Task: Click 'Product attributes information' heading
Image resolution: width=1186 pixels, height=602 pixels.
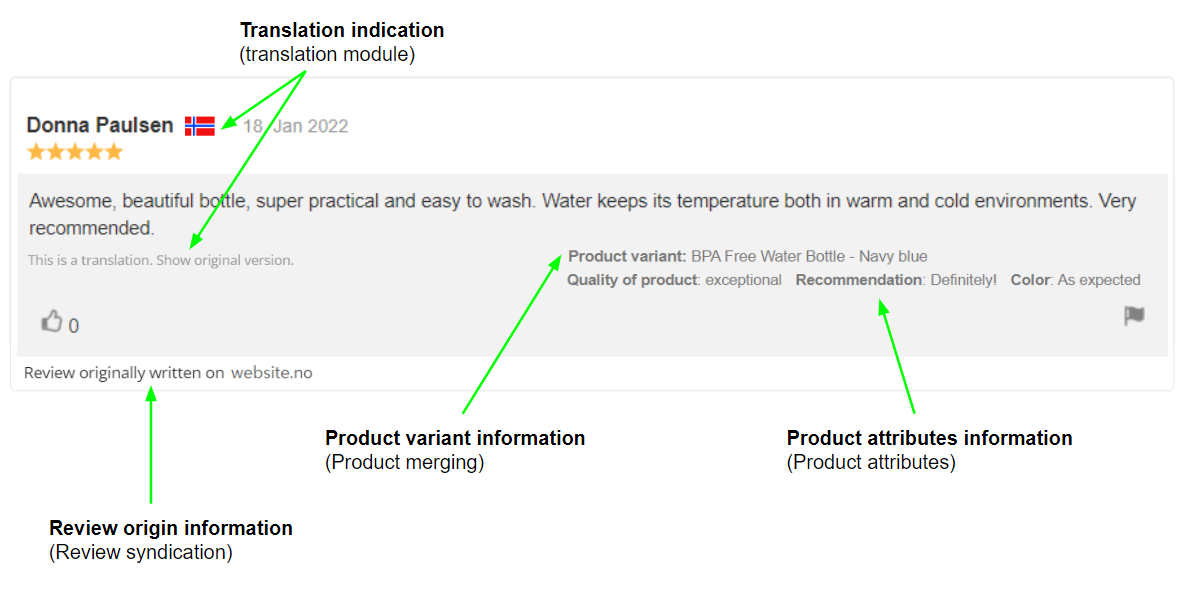Action: [x=929, y=438]
